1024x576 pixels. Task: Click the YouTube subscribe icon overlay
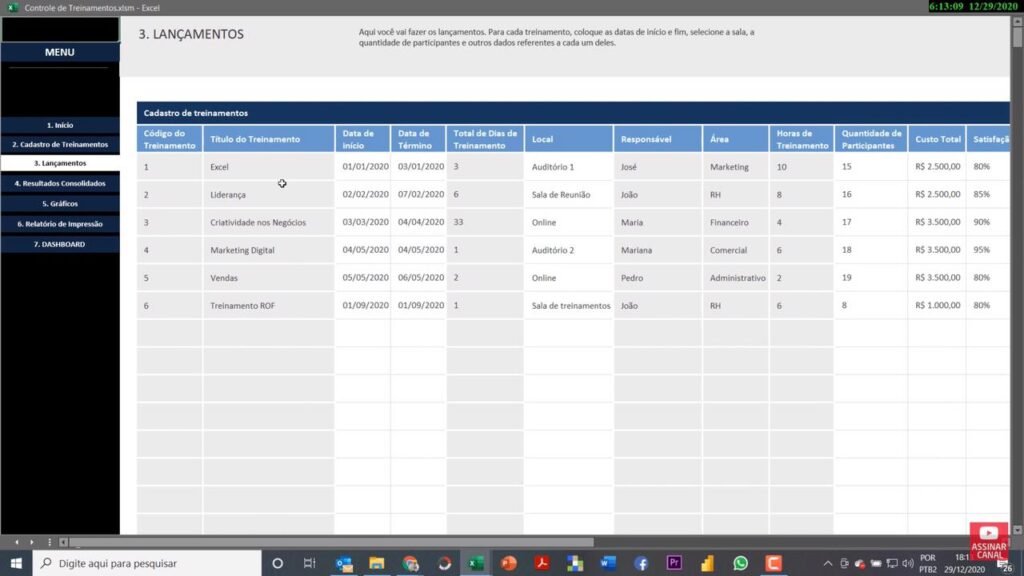(x=989, y=541)
